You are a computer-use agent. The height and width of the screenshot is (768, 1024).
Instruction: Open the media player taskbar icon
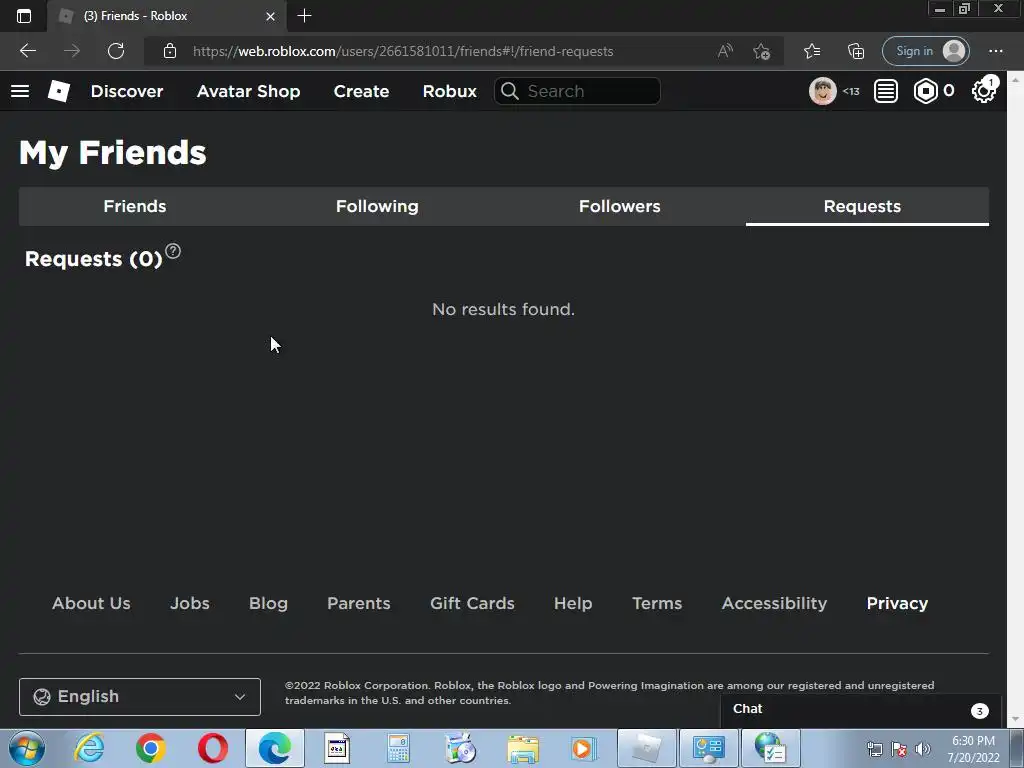coord(583,748)
